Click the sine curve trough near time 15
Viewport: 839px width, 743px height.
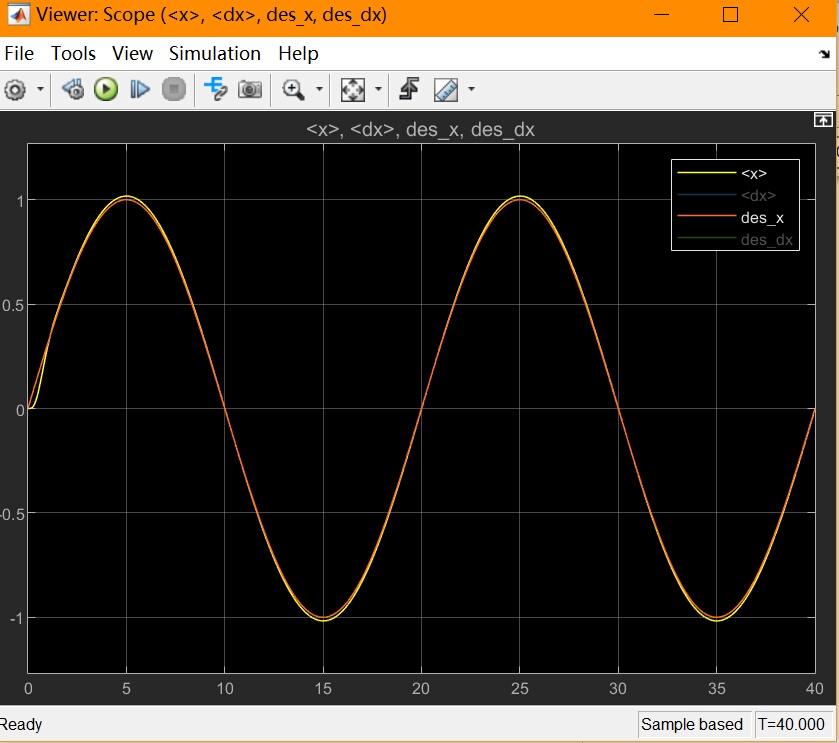323,619
